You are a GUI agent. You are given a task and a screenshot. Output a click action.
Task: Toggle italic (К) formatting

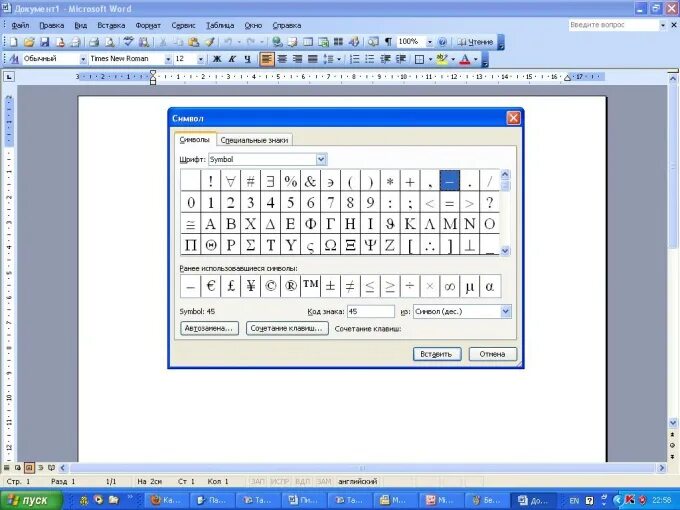tap(232, 59)
